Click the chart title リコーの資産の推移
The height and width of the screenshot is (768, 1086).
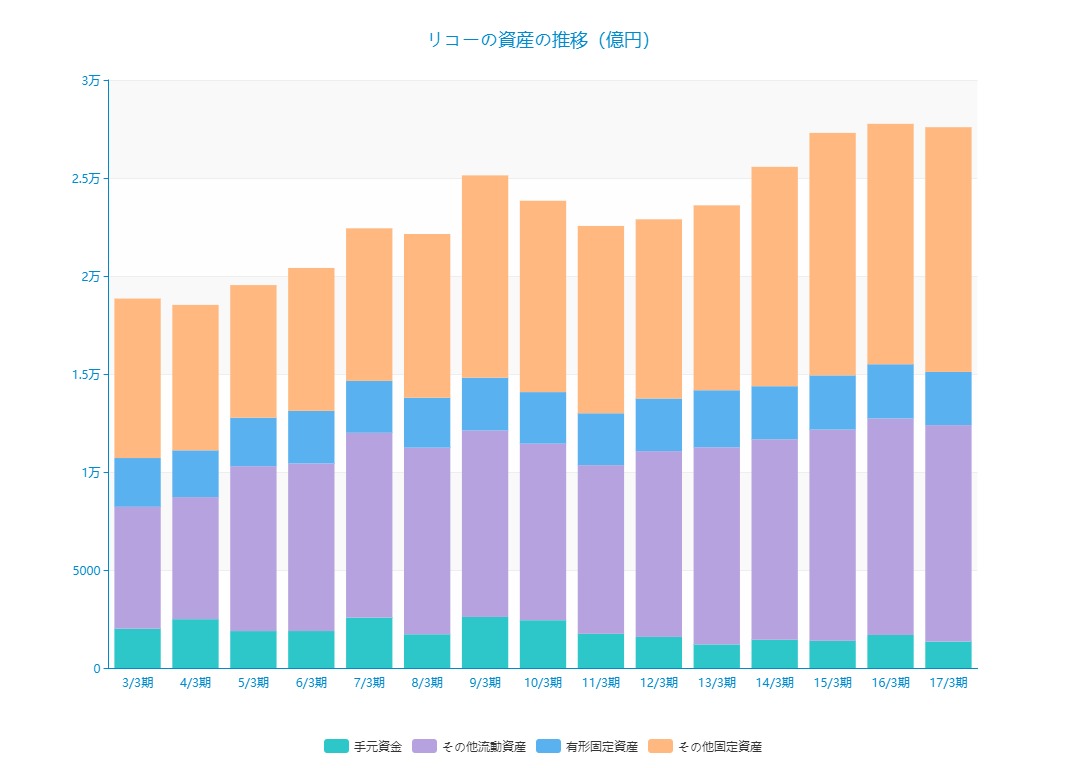coord(540,40)
